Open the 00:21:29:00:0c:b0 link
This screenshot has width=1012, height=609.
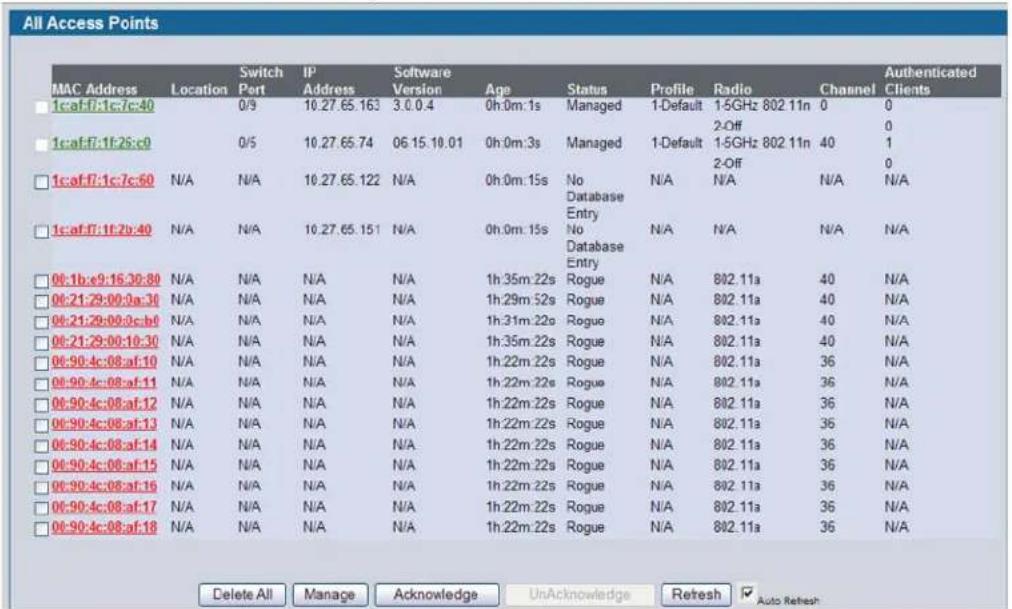tap(105, 320)
